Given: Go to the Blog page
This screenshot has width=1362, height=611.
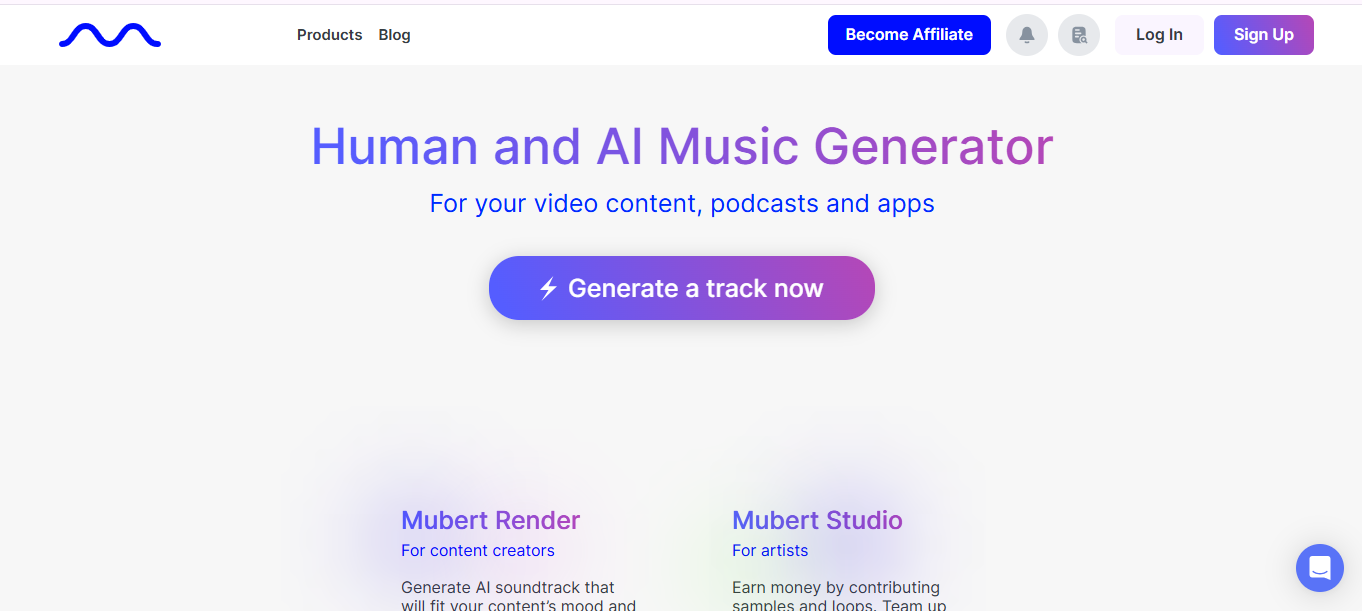Looking at the screenshot, I should [394, 35].
